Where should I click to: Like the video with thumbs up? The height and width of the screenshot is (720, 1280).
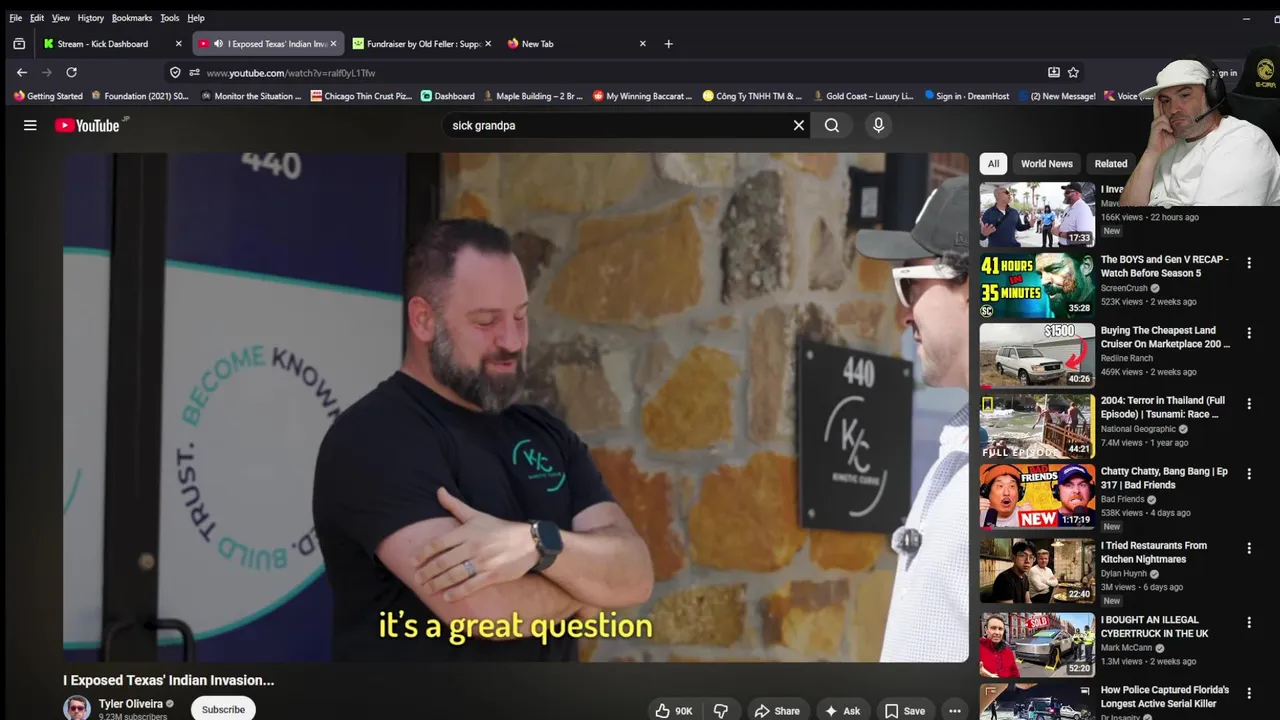coord(673,711)
